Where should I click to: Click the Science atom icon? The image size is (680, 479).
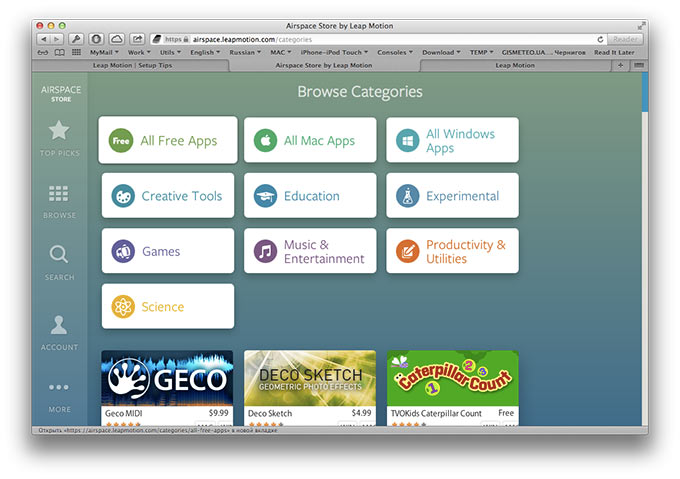tap(123, 306)
